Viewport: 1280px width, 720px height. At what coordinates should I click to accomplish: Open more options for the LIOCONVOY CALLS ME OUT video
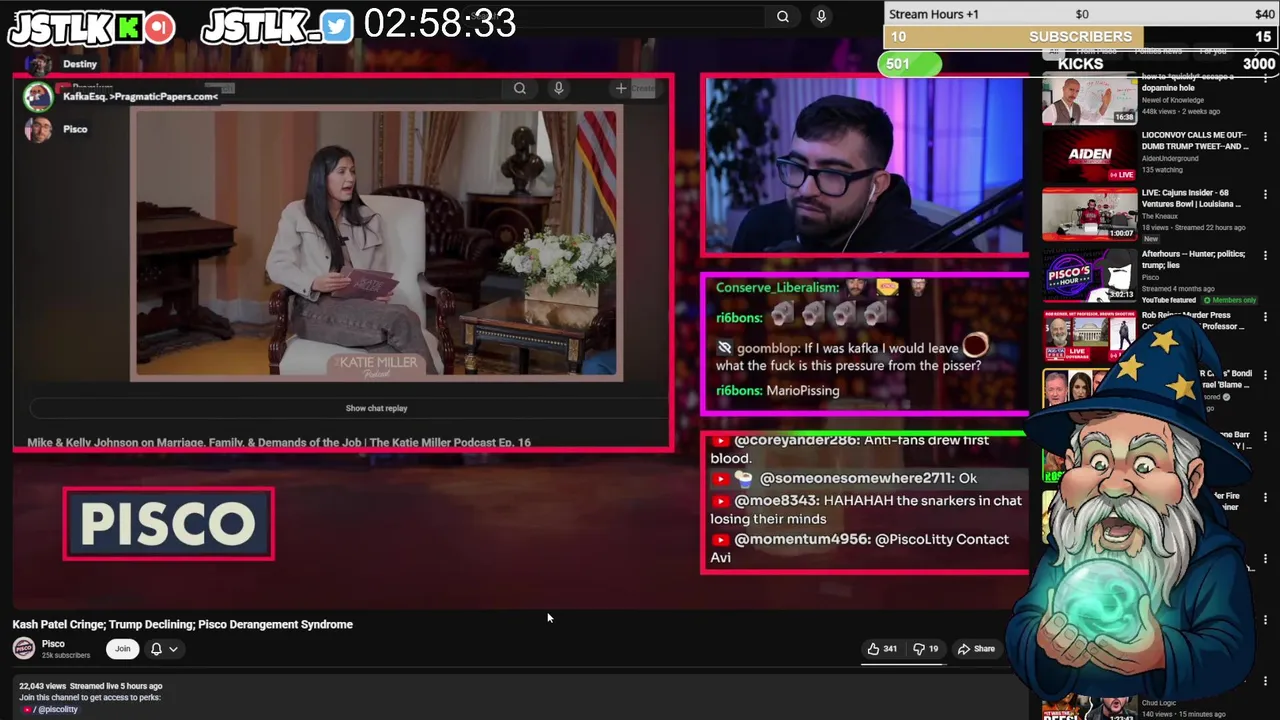coord(1265,135)
